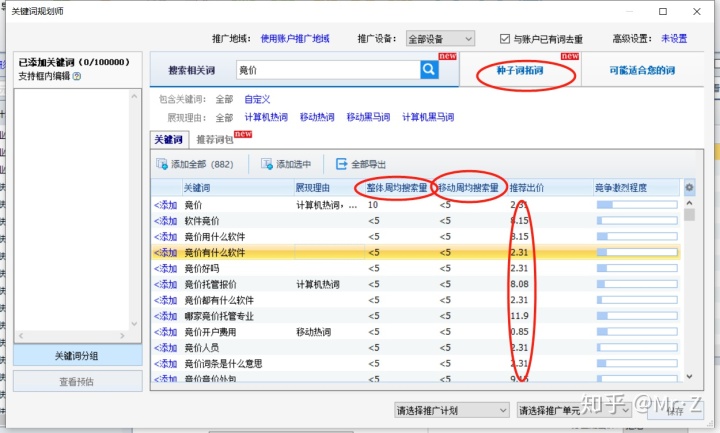Sort by the 关键词 column header
720x433 pixels.
tap(238, 187)
